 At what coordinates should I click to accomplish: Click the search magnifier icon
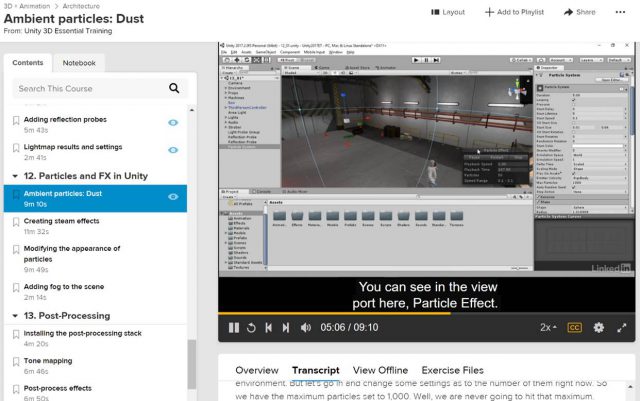(x=174, y=88)
